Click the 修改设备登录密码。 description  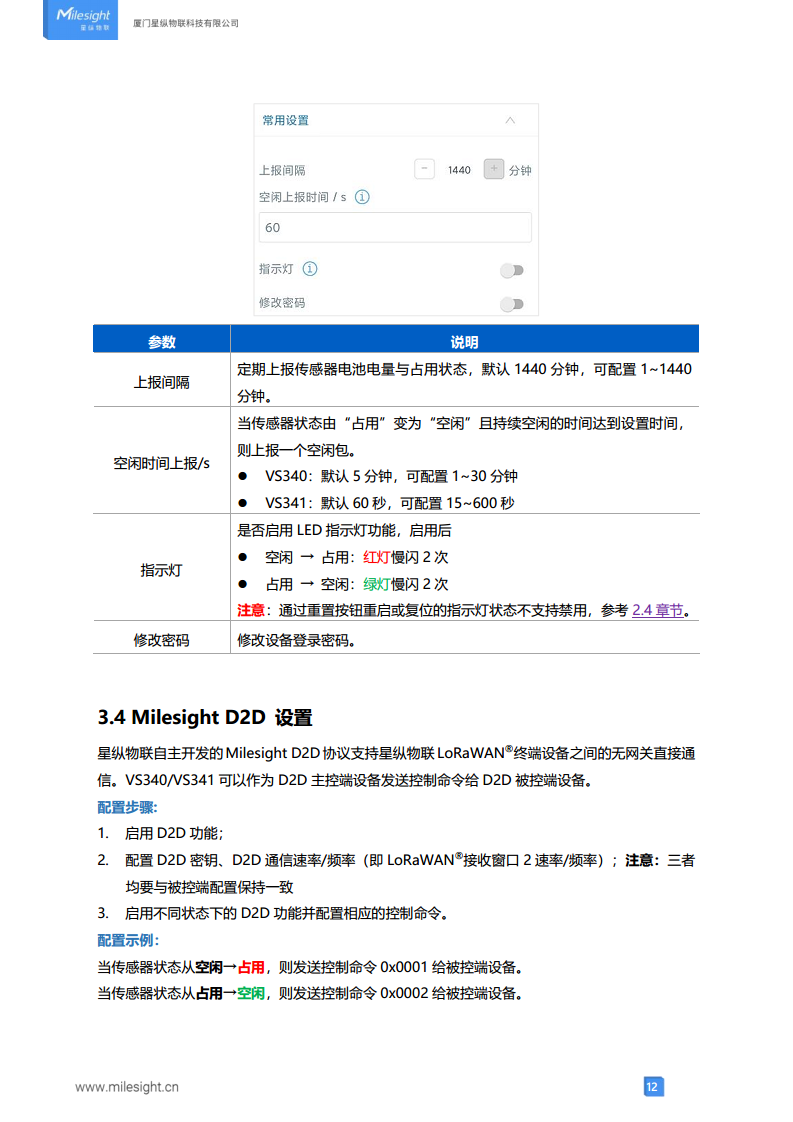pyautogui.click(x=296, y=640)
